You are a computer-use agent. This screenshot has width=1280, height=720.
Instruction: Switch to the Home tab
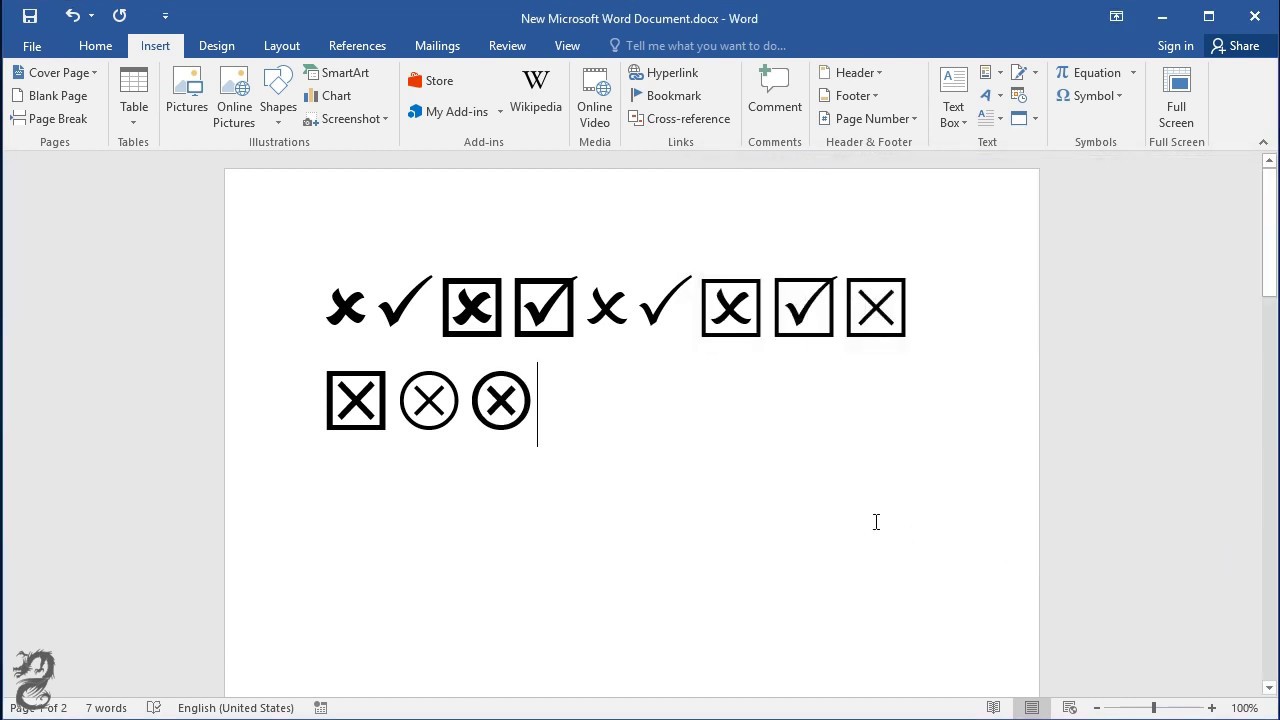pyautogui.click(x=96, y=46)
